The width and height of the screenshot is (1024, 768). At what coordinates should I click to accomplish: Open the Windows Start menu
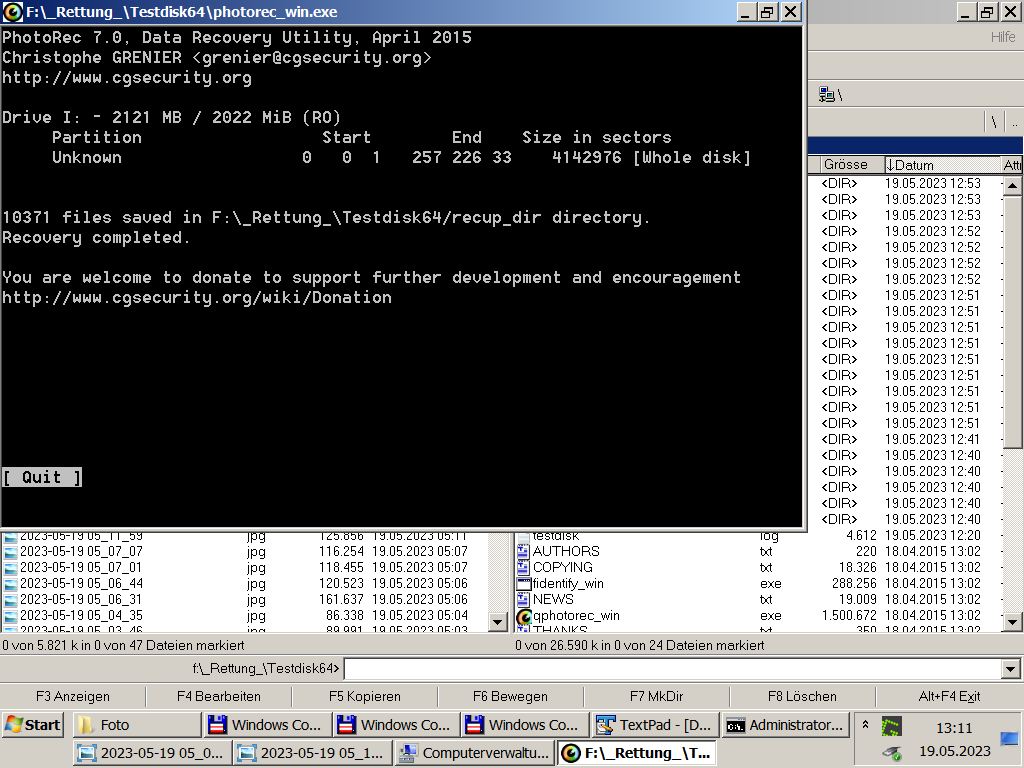(33, 725)
